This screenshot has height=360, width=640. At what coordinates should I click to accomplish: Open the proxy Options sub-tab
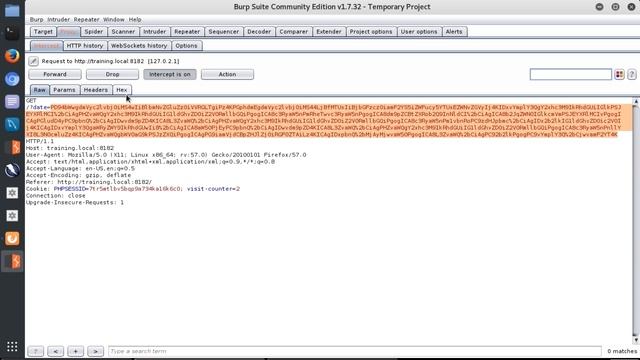click(x=187, y=46)
